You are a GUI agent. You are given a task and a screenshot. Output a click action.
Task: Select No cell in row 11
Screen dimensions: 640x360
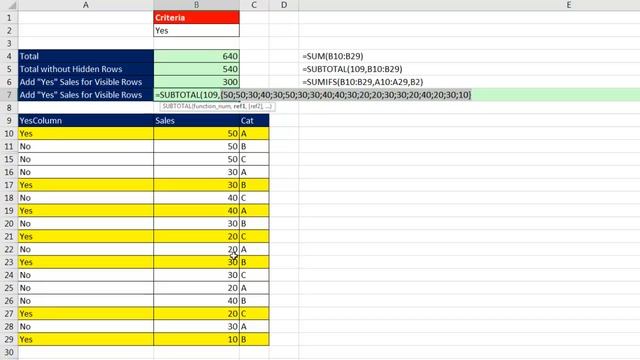86,146
